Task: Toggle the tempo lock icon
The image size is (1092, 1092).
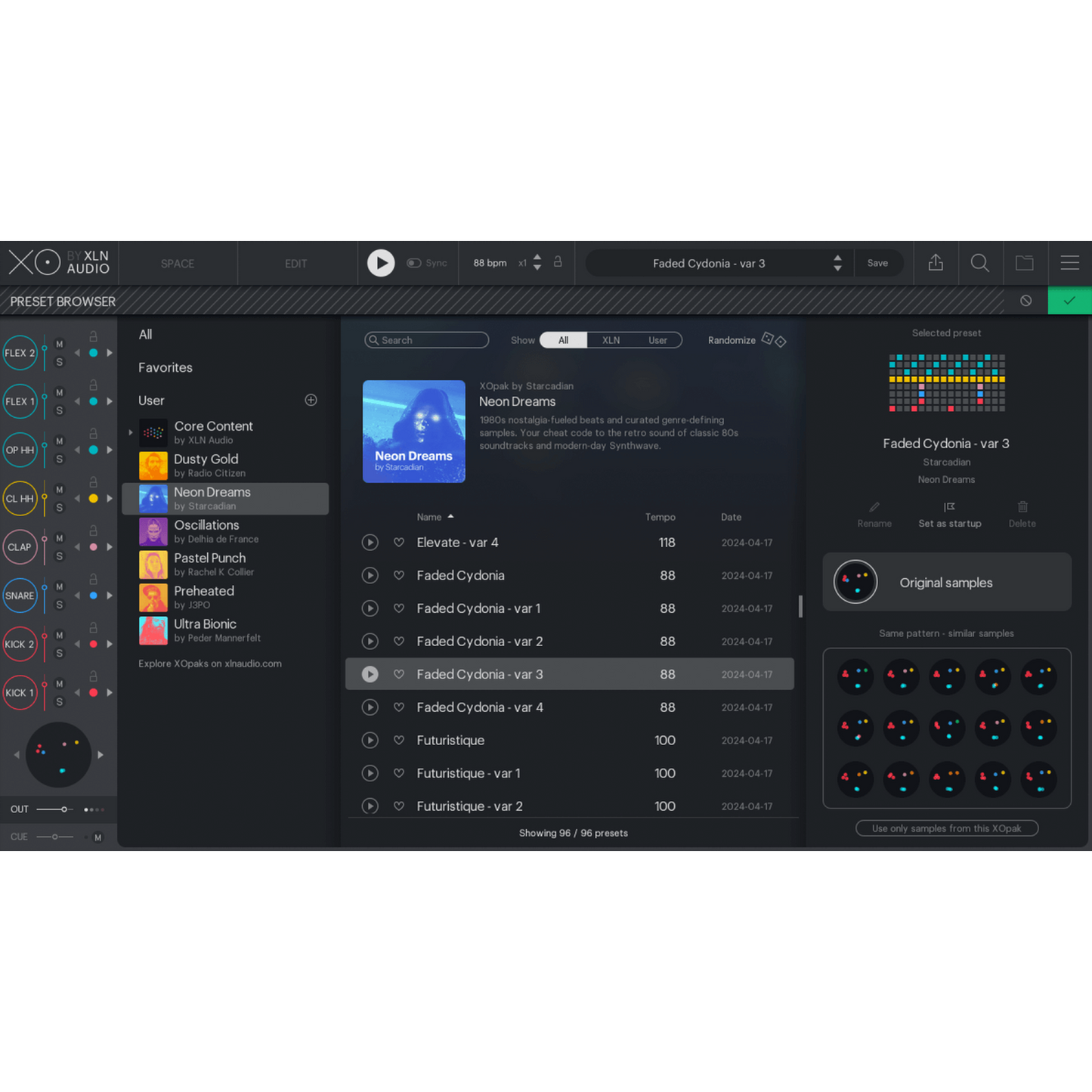Action: pyautogui.click(x=558, y=261)
